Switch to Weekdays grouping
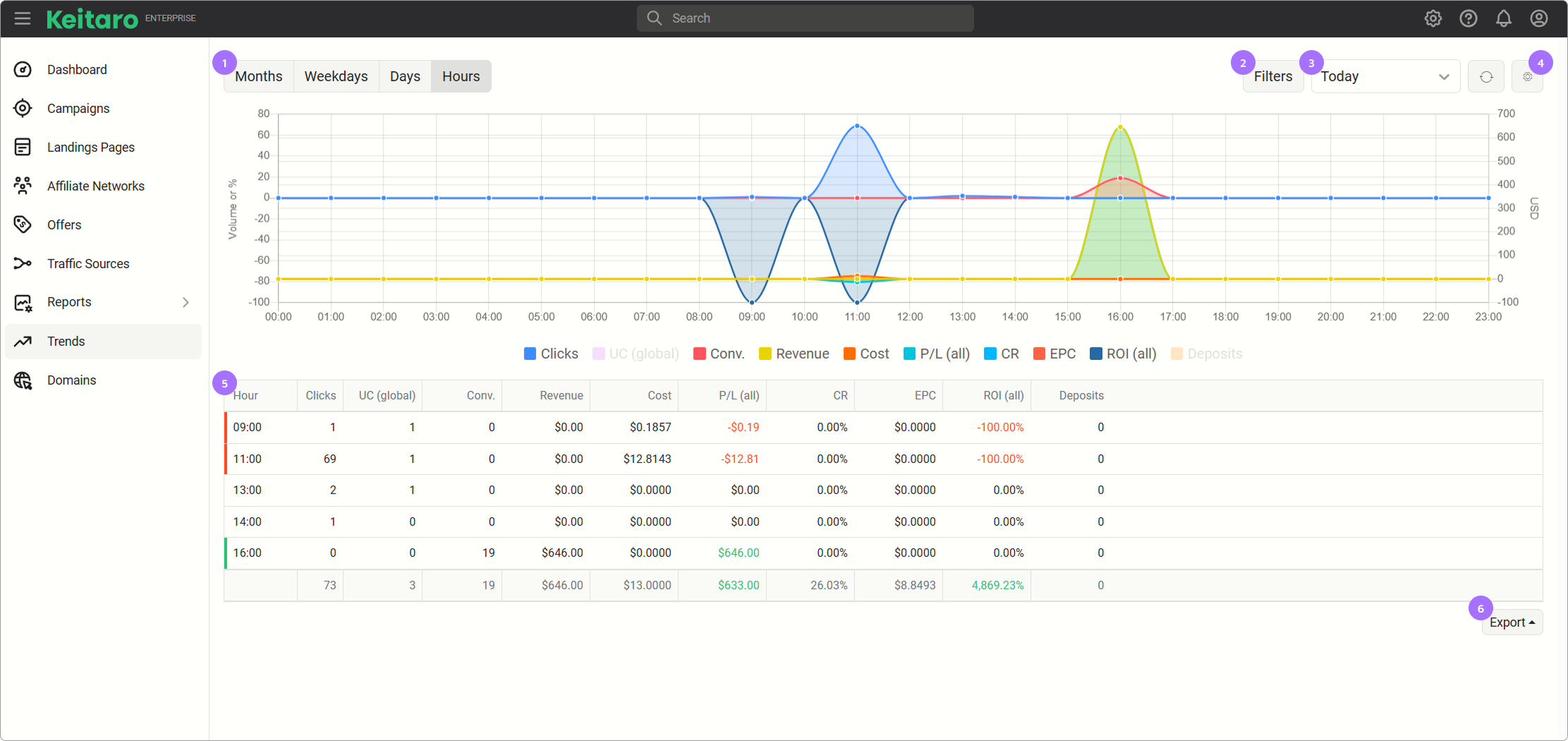1568x741 pixels. pyautogui.click(x=336, y=76)
